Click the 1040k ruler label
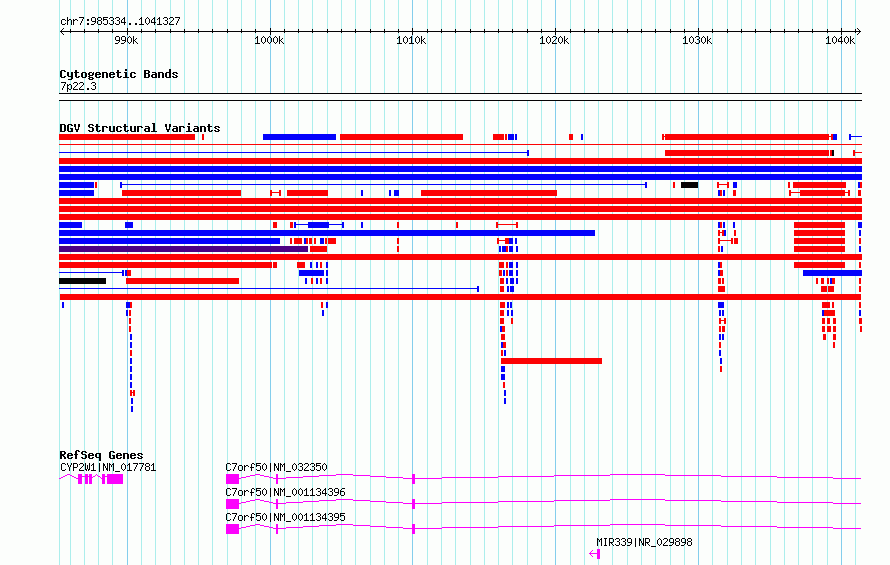 click(840, 40)
